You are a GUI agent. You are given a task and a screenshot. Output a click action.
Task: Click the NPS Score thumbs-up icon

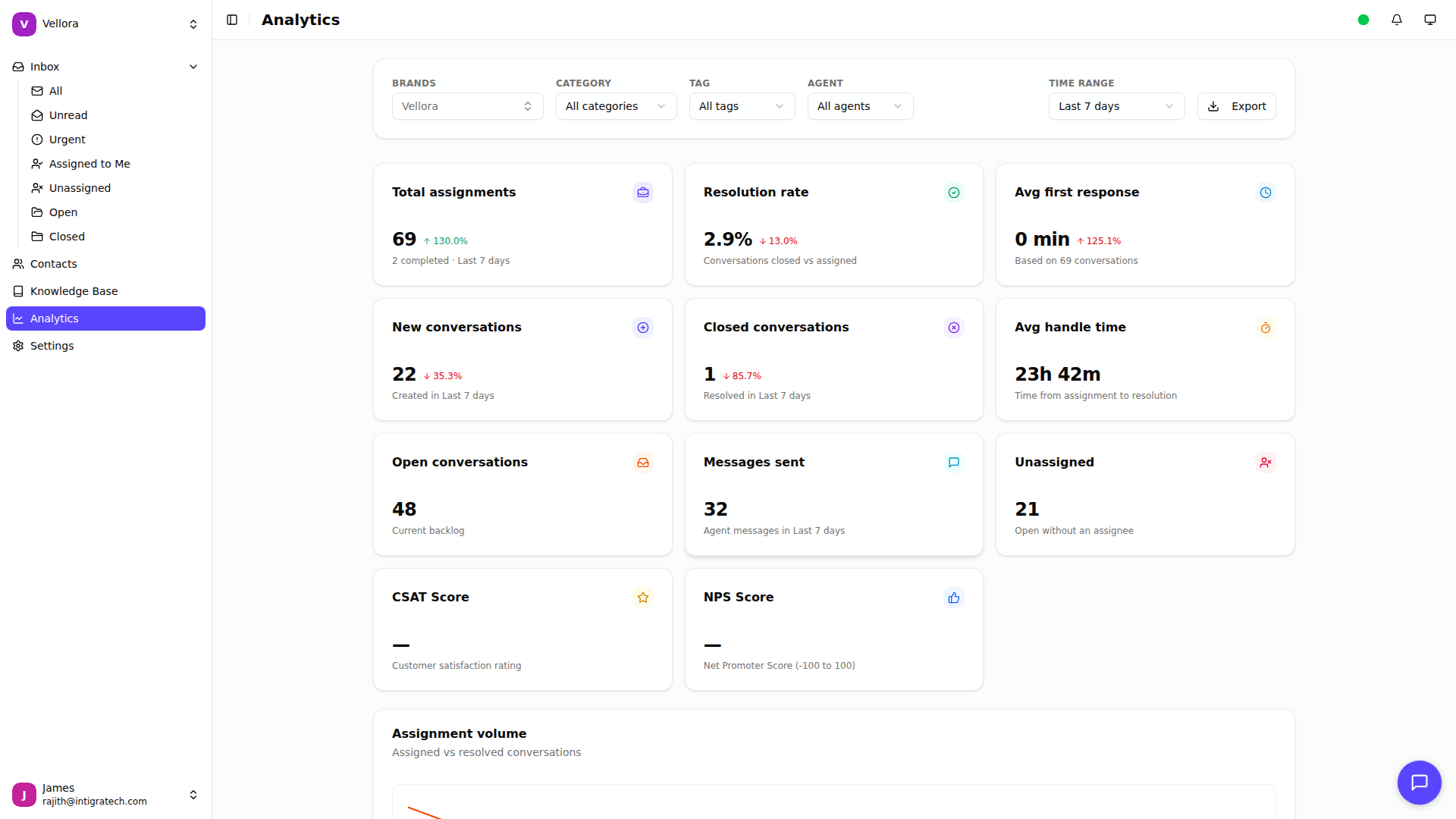[954, 598]
